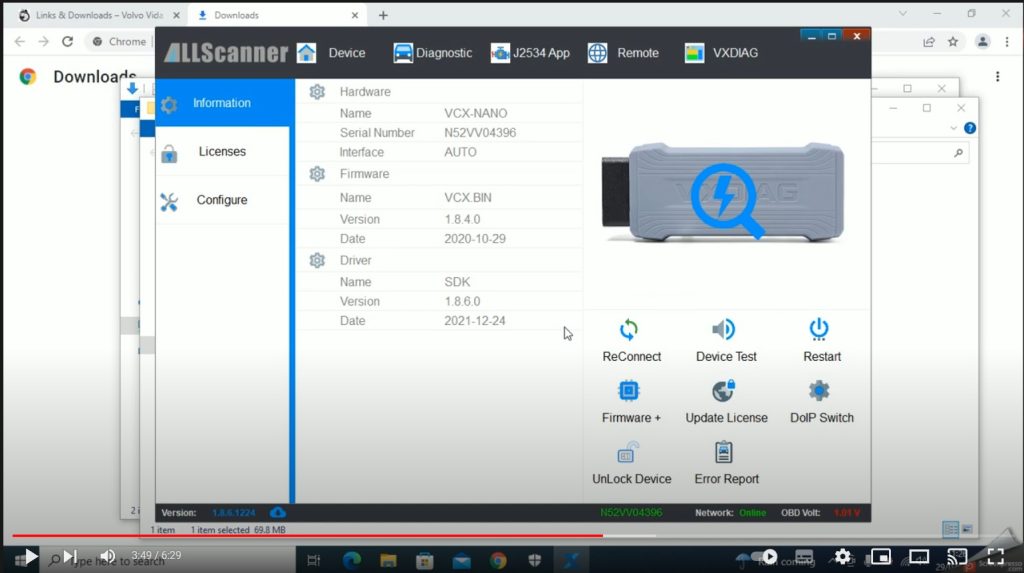Screen dimensions: 1024x573
Task: Open the Configure section
Action: pyautogui.click(x=222, y=200)
